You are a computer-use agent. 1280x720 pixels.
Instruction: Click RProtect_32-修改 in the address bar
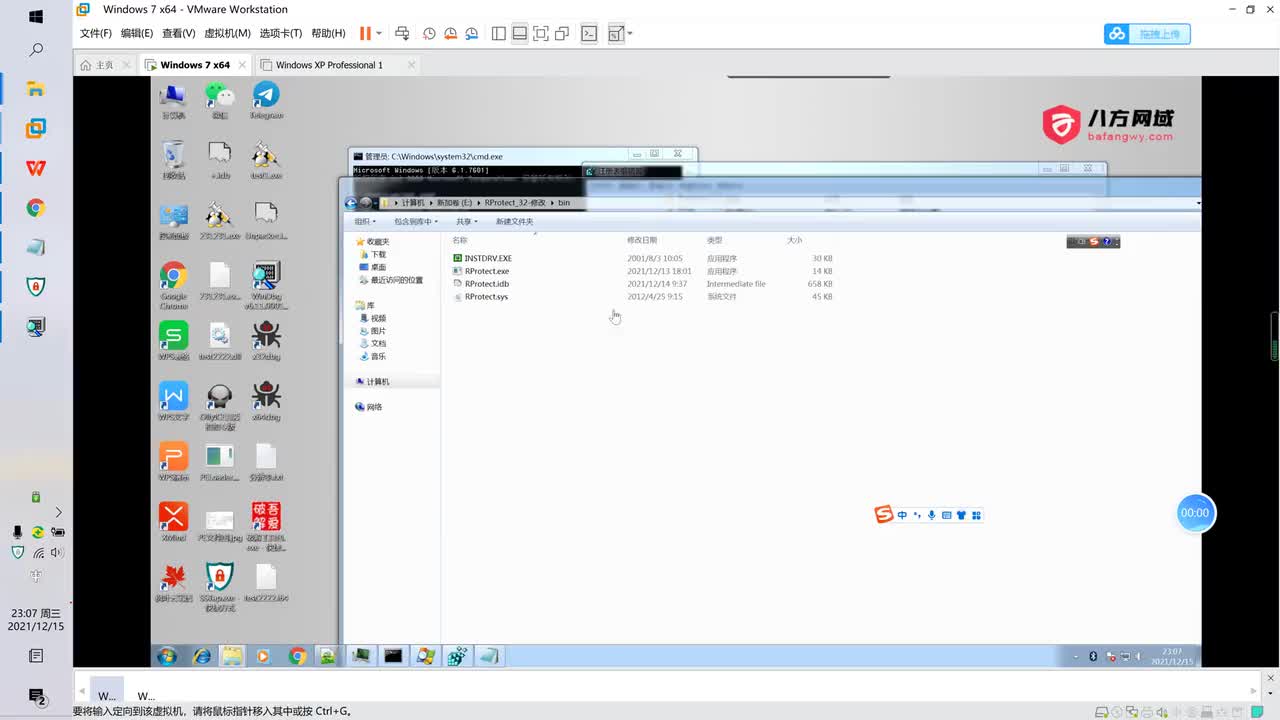pyautogui.click(x=514, y=203)
